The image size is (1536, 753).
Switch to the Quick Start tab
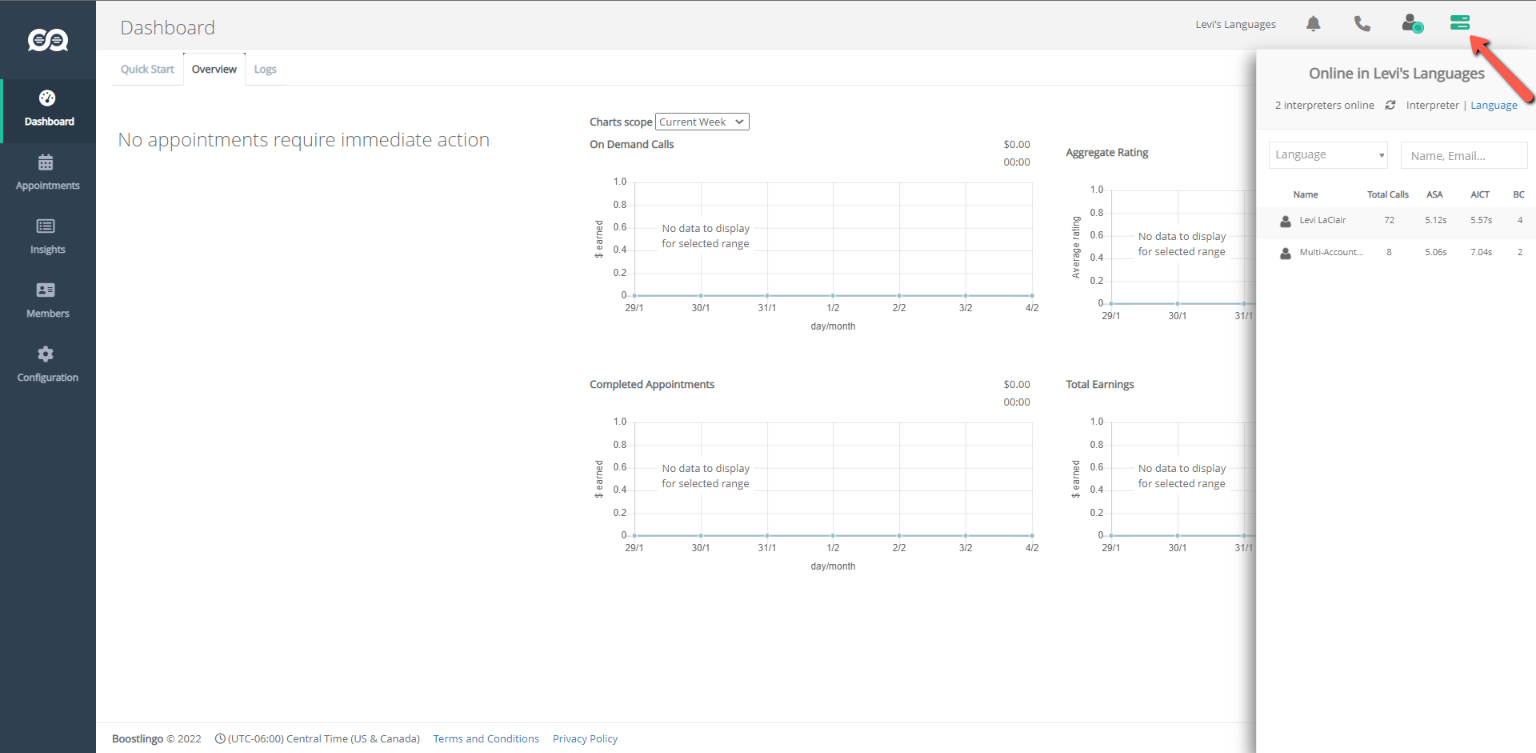[x=147, y=69]
